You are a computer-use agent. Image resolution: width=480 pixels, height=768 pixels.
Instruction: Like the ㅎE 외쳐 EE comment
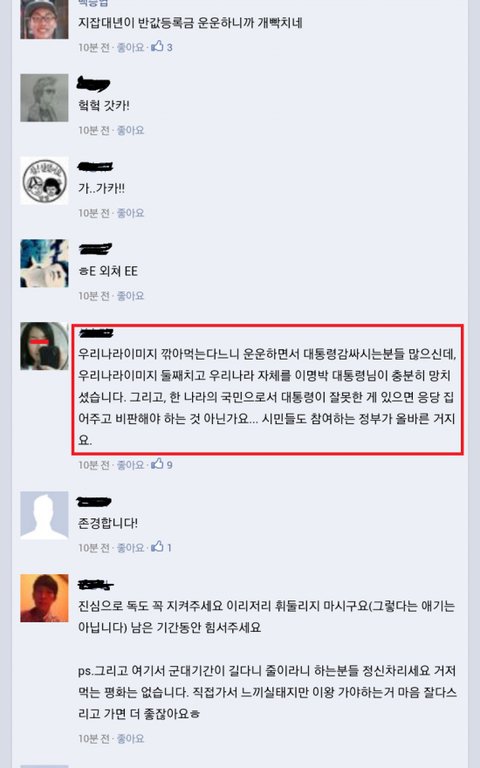coord(130,296)
